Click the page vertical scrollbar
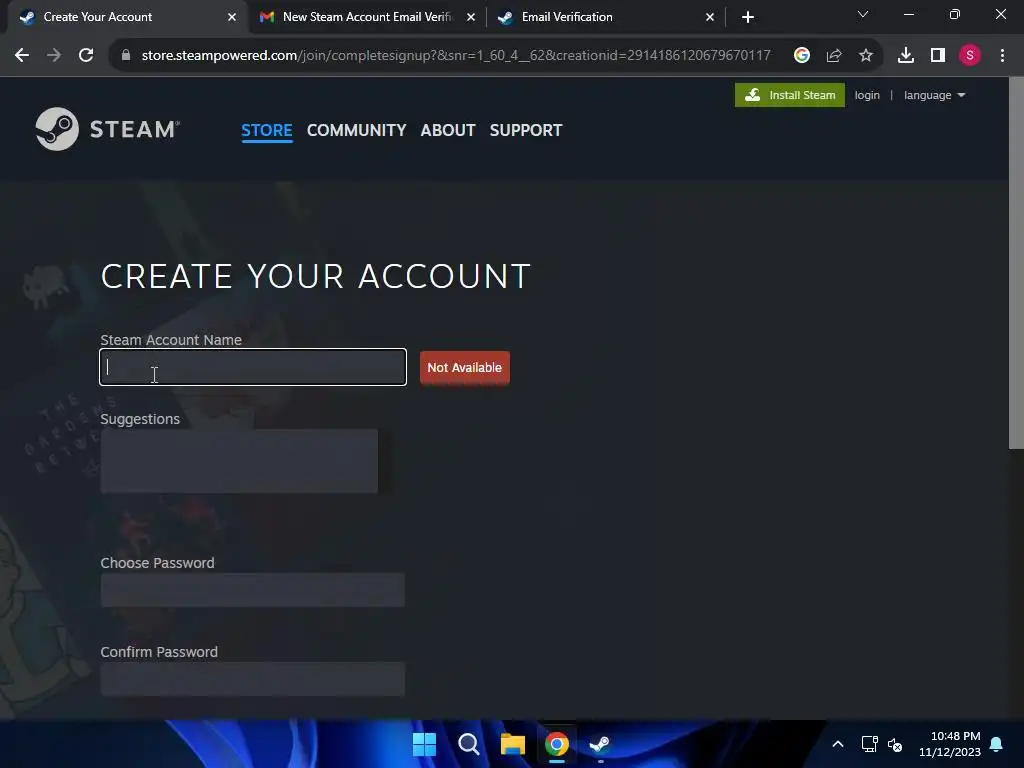Viewport: 1024px width, 768px height. coord(1016,263)
